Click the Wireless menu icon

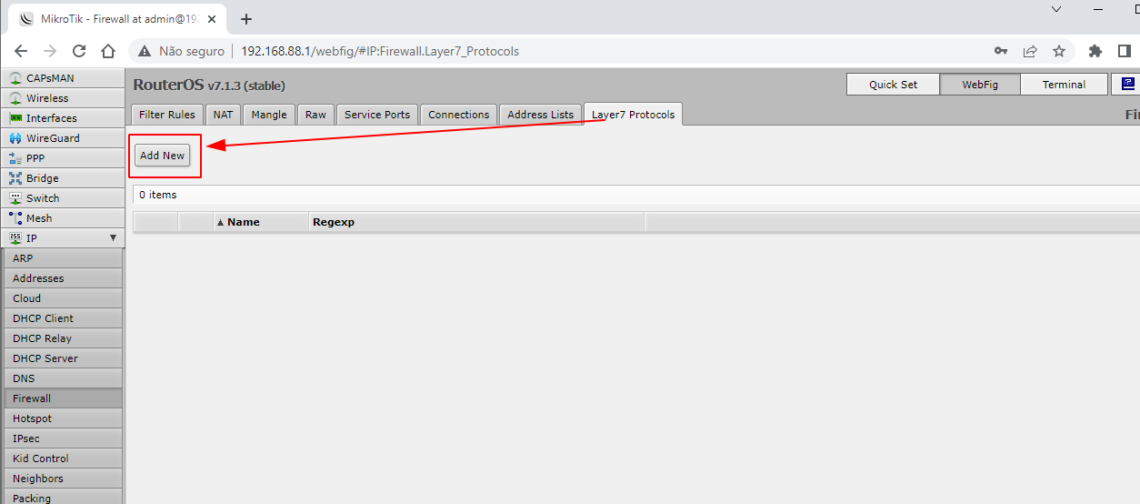[15, 98]
